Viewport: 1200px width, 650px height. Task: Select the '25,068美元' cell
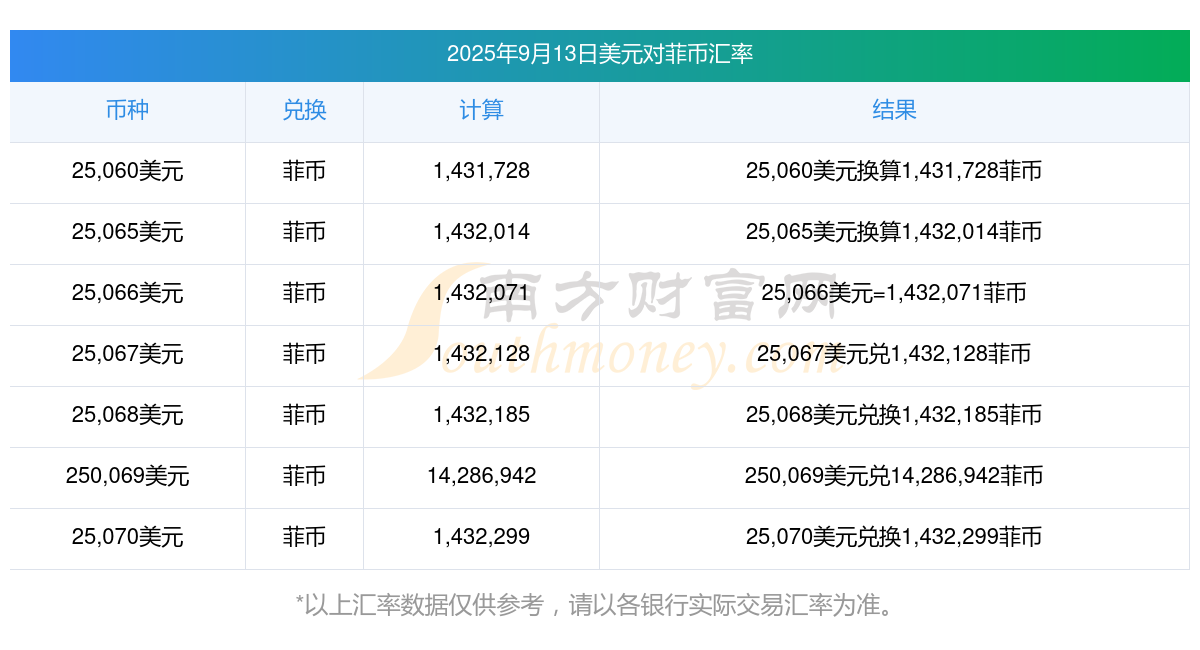click(127, 415)
